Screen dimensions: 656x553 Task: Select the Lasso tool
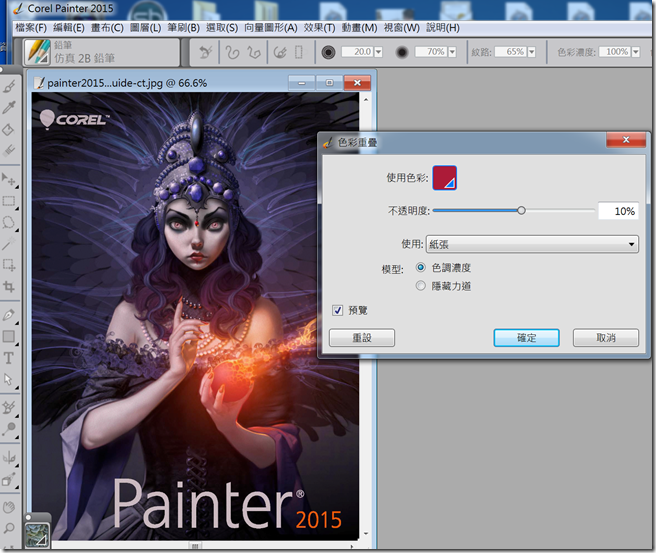pyautogui.click(x=9, y=223)
